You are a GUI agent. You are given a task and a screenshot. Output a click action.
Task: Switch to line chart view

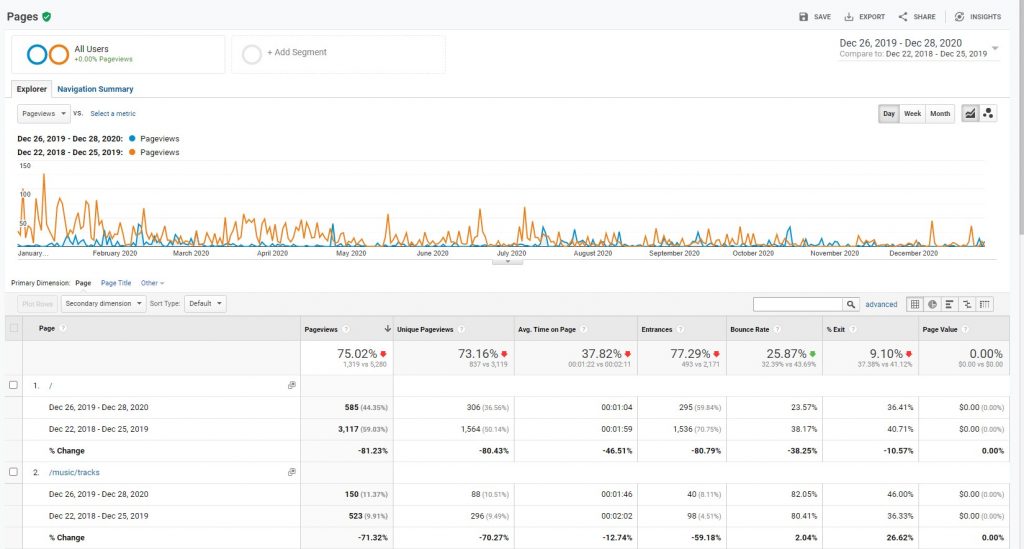(970, 114)
